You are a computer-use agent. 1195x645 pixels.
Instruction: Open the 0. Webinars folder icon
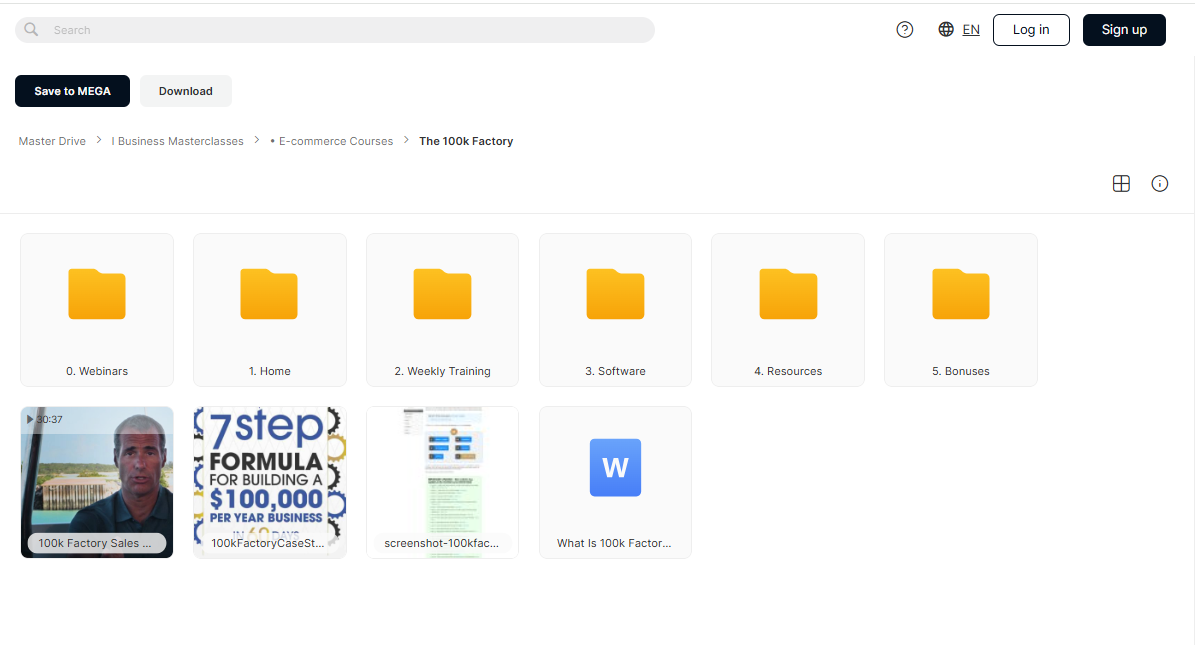97,294
